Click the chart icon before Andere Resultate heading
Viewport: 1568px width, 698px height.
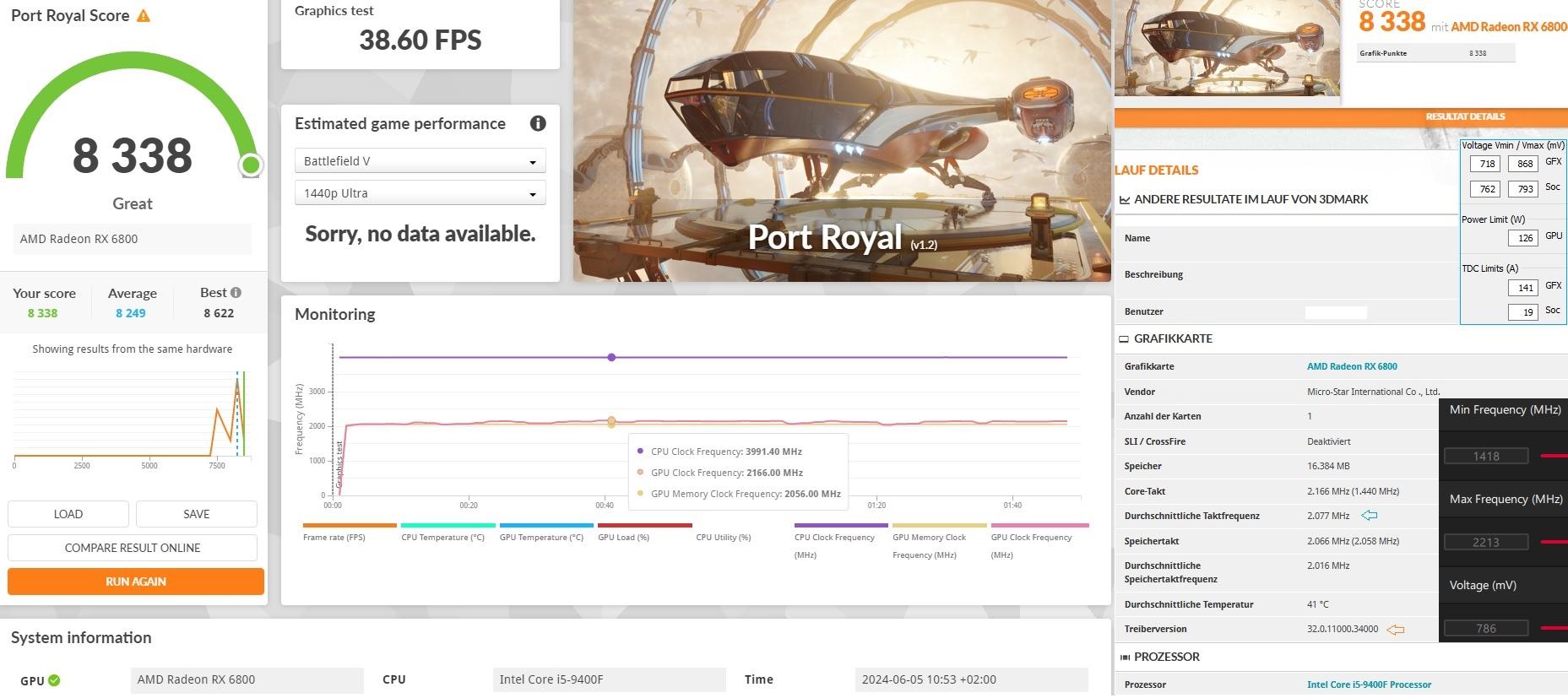tap(1125, 200)
